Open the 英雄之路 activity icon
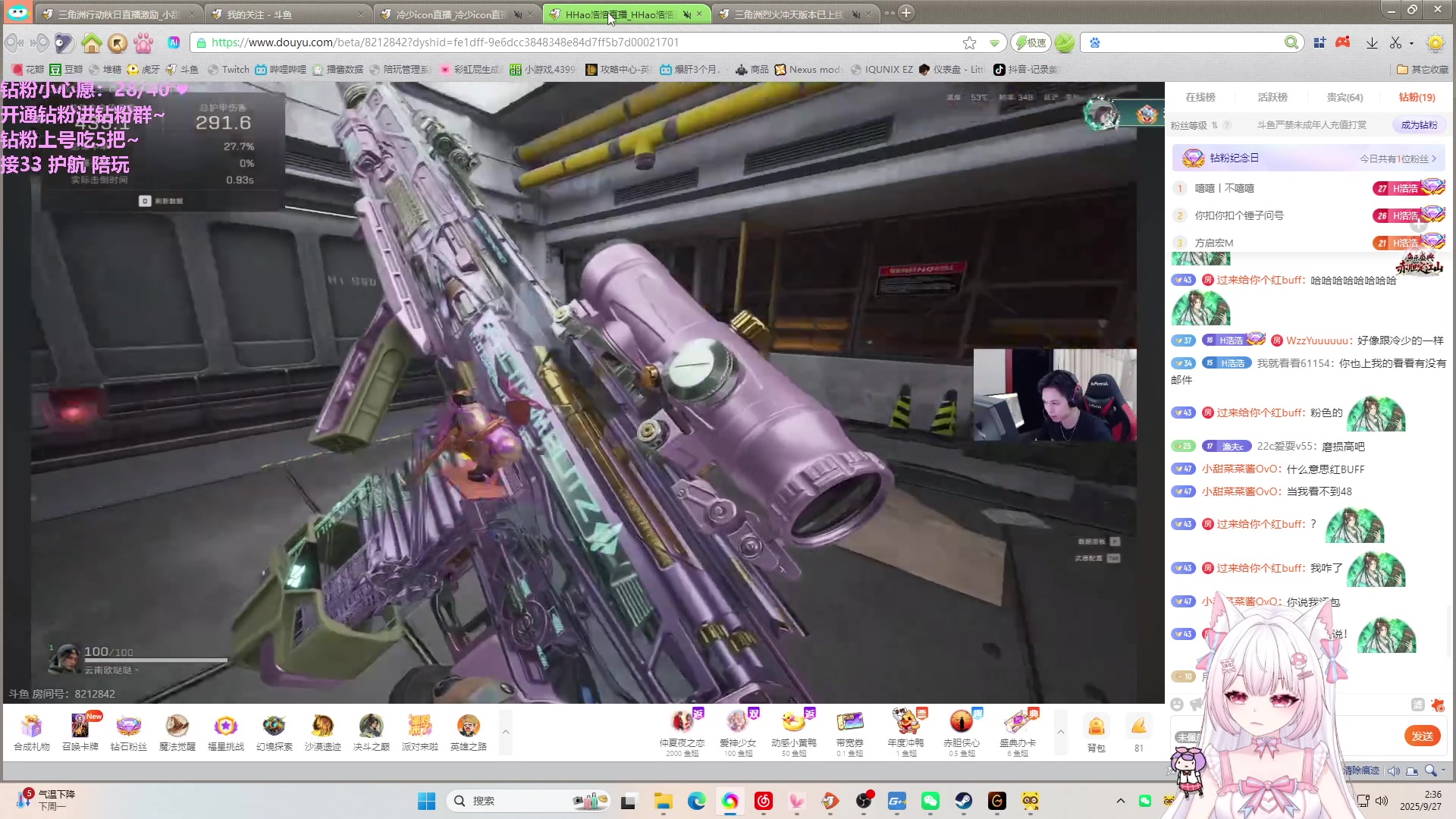This screenshot has width=1456, height=819. point(469,732)
